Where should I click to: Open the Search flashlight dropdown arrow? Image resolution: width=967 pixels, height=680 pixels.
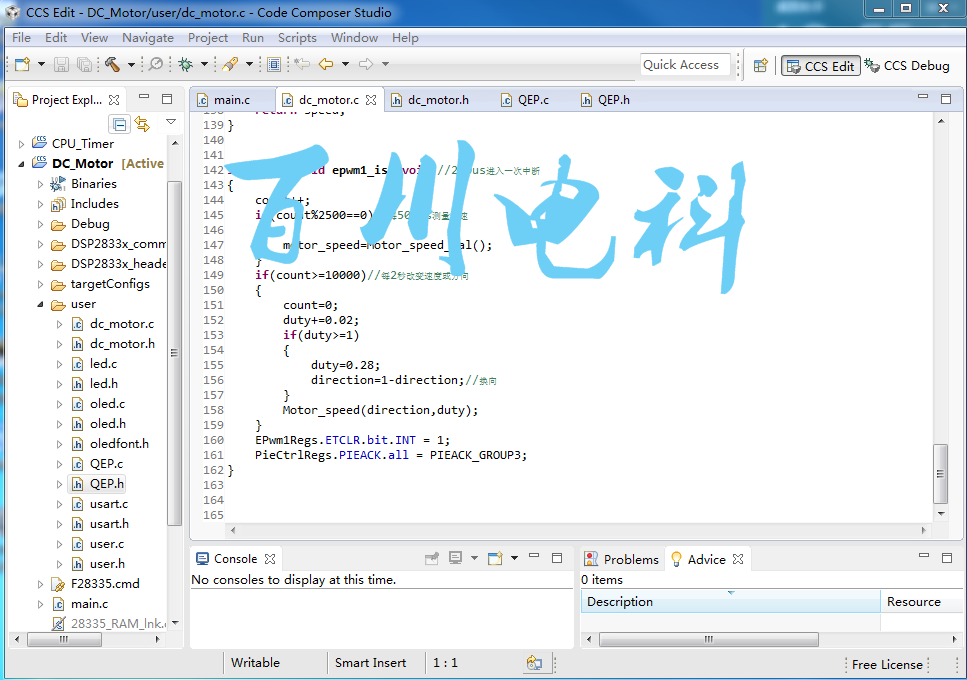[249, 64]
